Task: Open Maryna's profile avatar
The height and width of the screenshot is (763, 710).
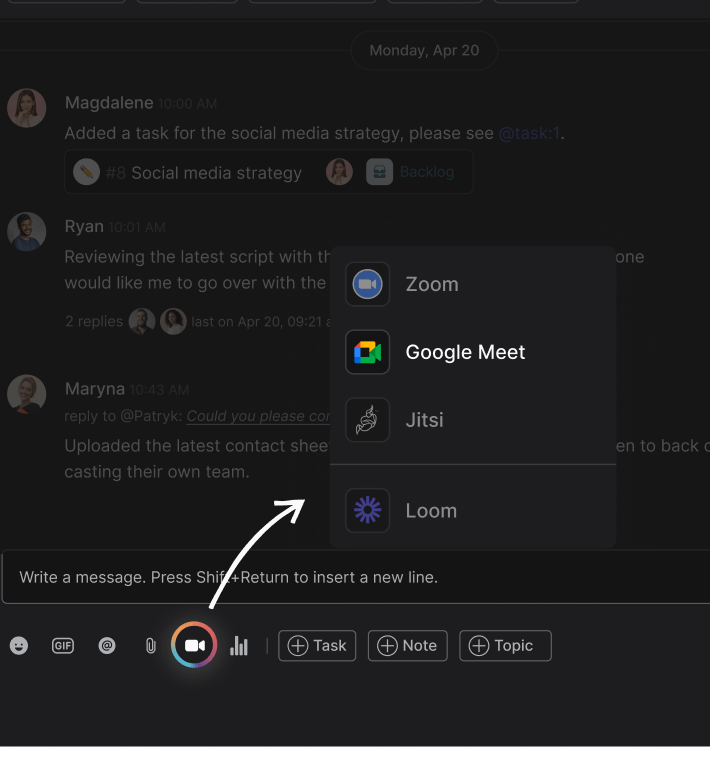Action: coord(27,394)
